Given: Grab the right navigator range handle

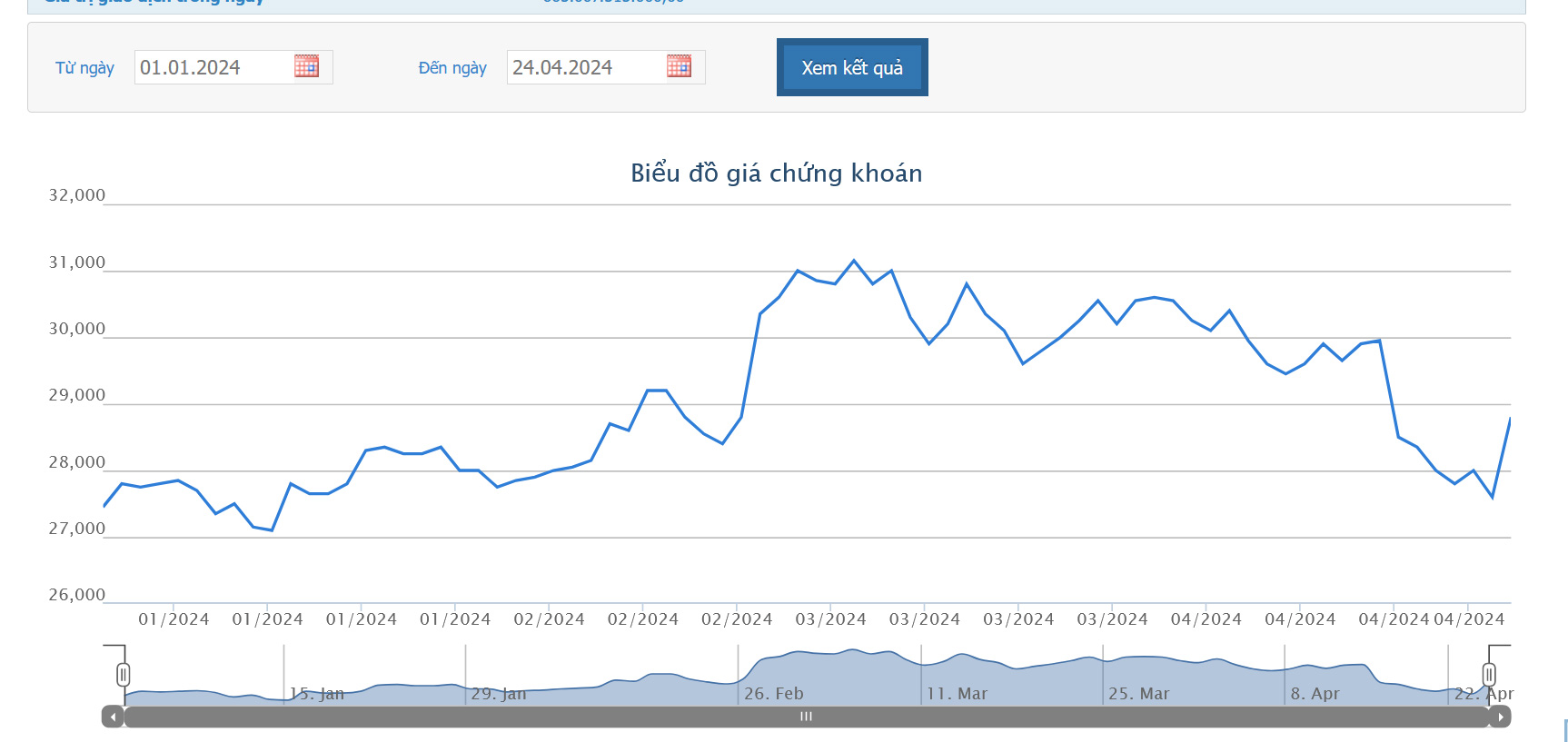Looking at the screenshot, I should pos(1489,674).
